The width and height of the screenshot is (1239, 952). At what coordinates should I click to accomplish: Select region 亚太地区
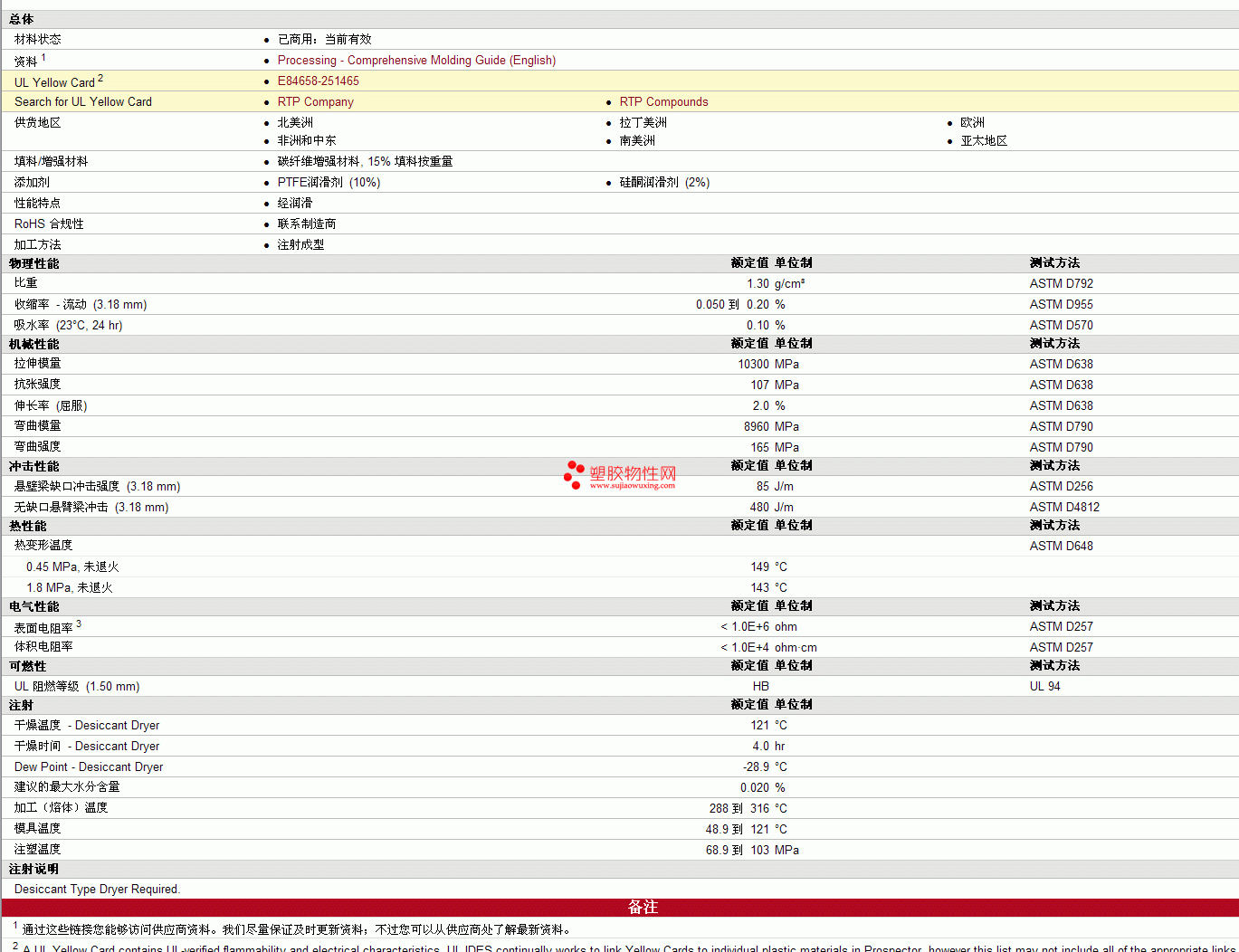[x=985, y=140]
